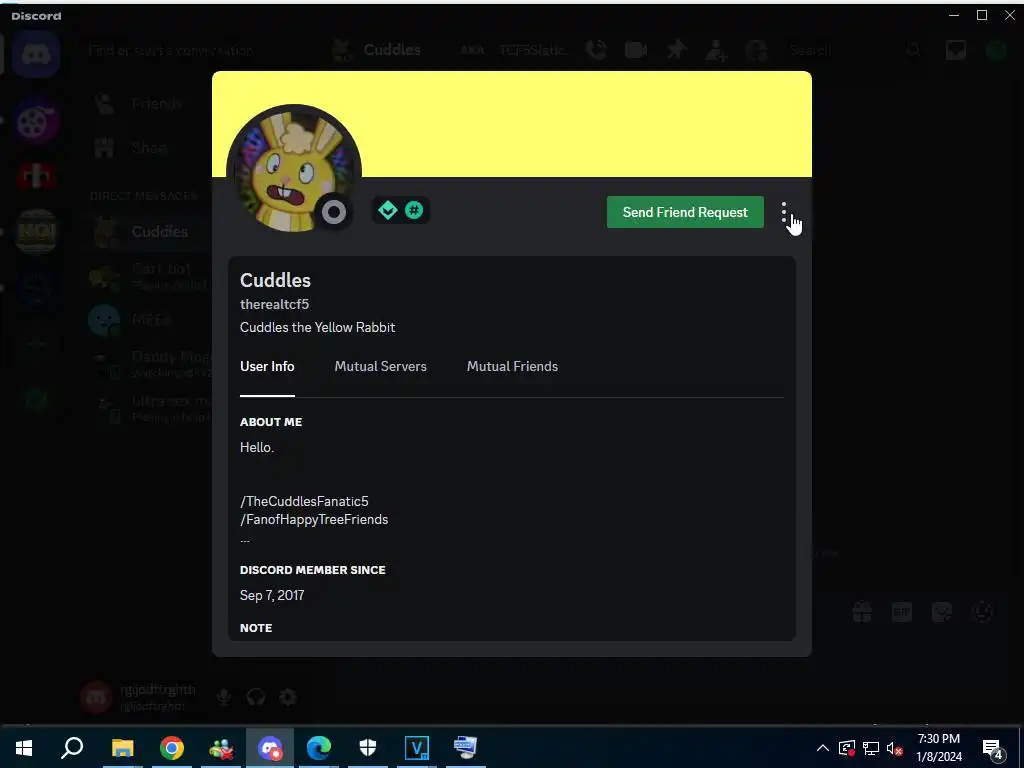Click the taskbar clock showing 7:30 PM
This screenshot has height=768, width=1024.
pos(939,748)
